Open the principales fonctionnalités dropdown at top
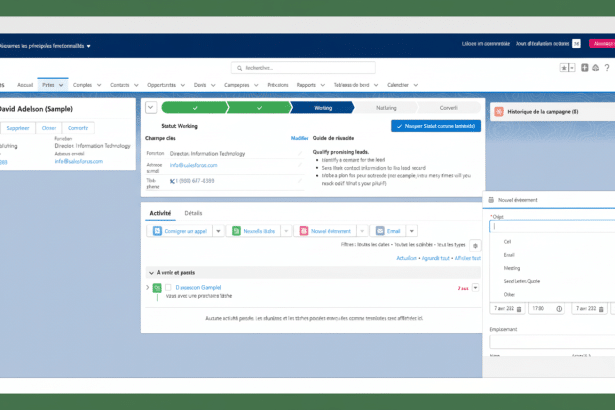 [88, 46]
